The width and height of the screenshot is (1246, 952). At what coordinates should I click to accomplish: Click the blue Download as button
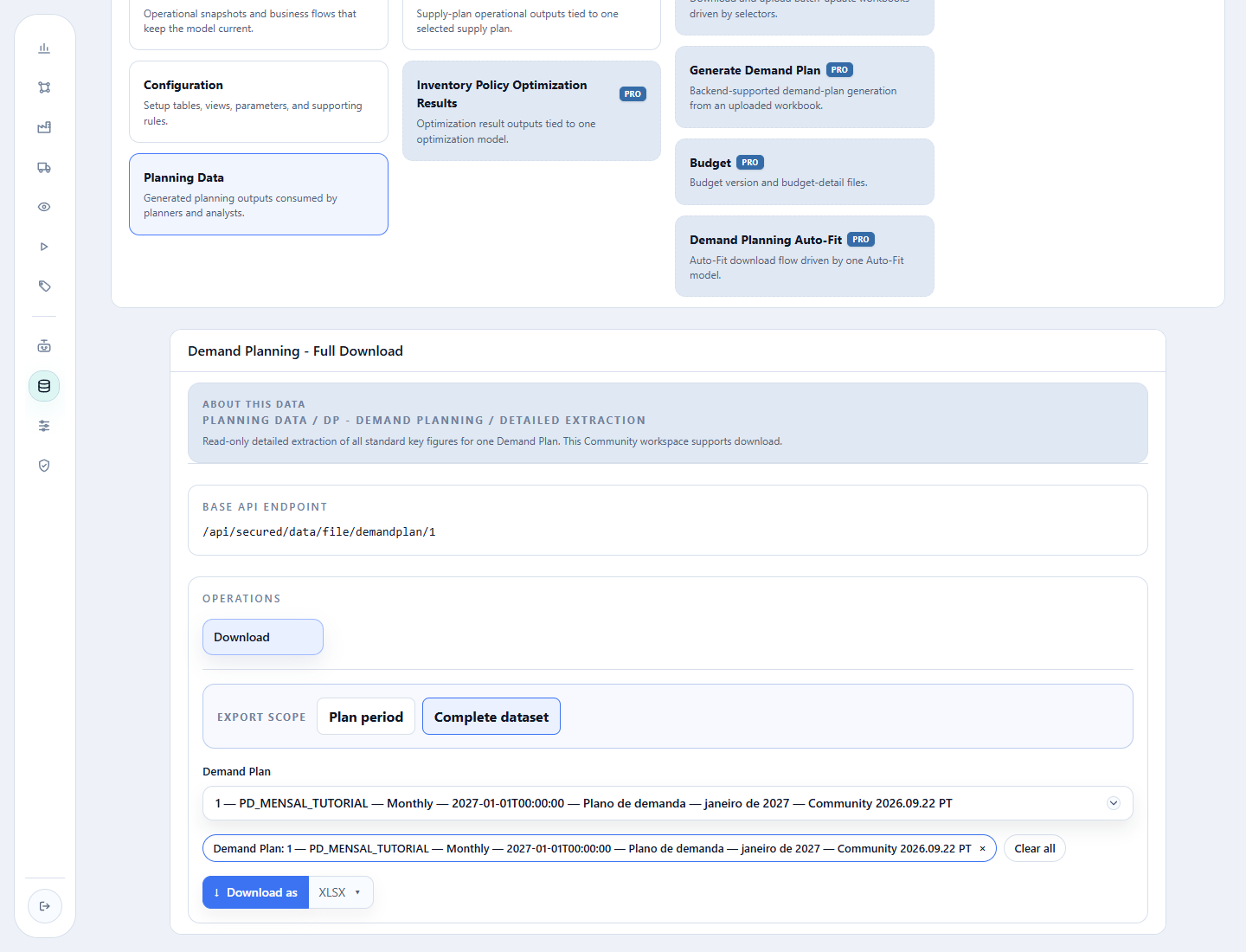(x=255, y=892)
